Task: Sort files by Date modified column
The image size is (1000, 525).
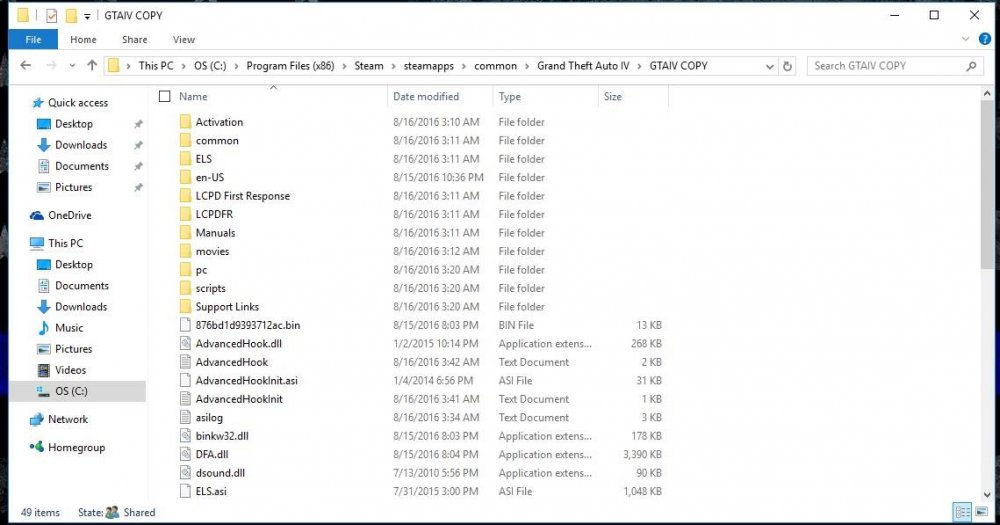Action: coord(426,97)
